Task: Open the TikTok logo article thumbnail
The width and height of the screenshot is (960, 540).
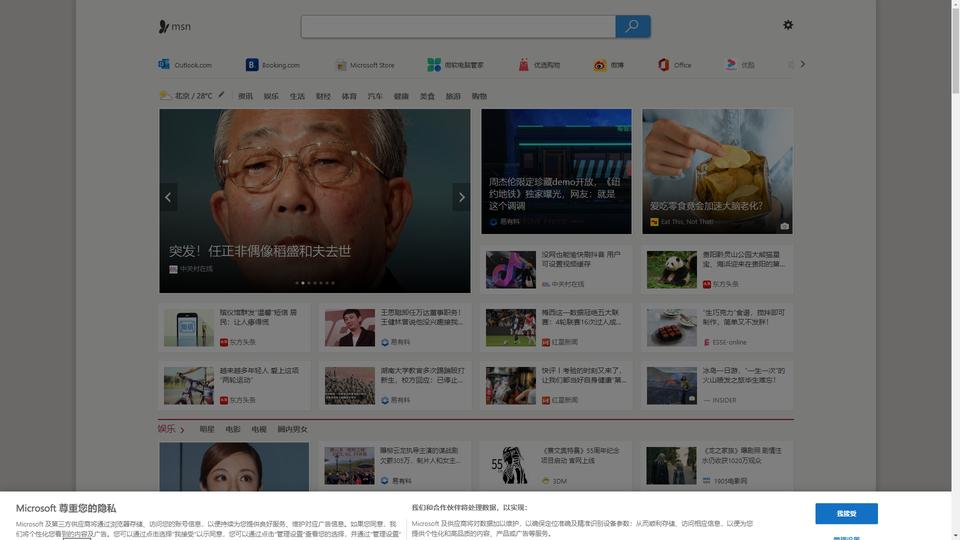Action: coord(511,269)
